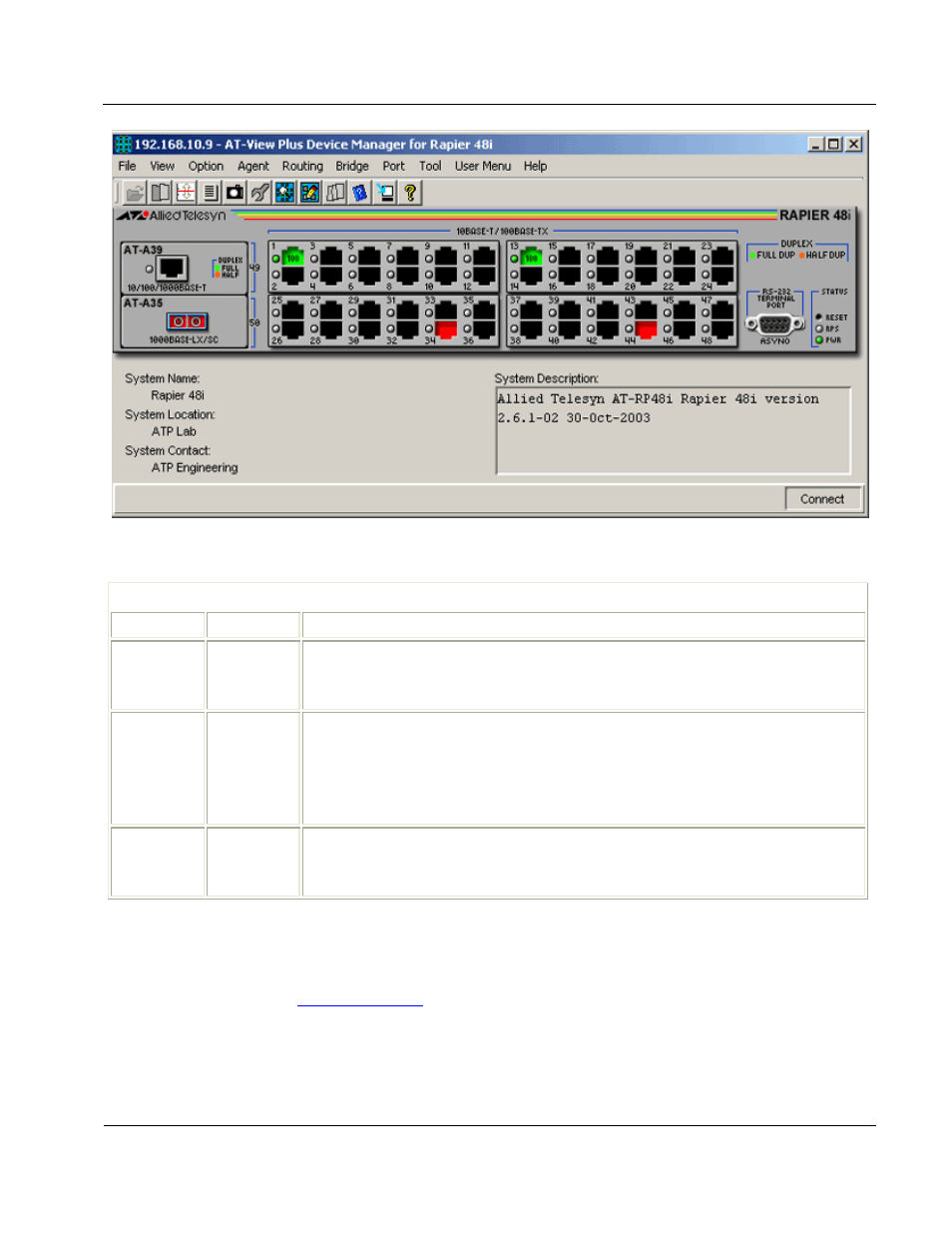Click the open book toolbar icon
The width and height of the screenshot is (952, 1233).
160,193
